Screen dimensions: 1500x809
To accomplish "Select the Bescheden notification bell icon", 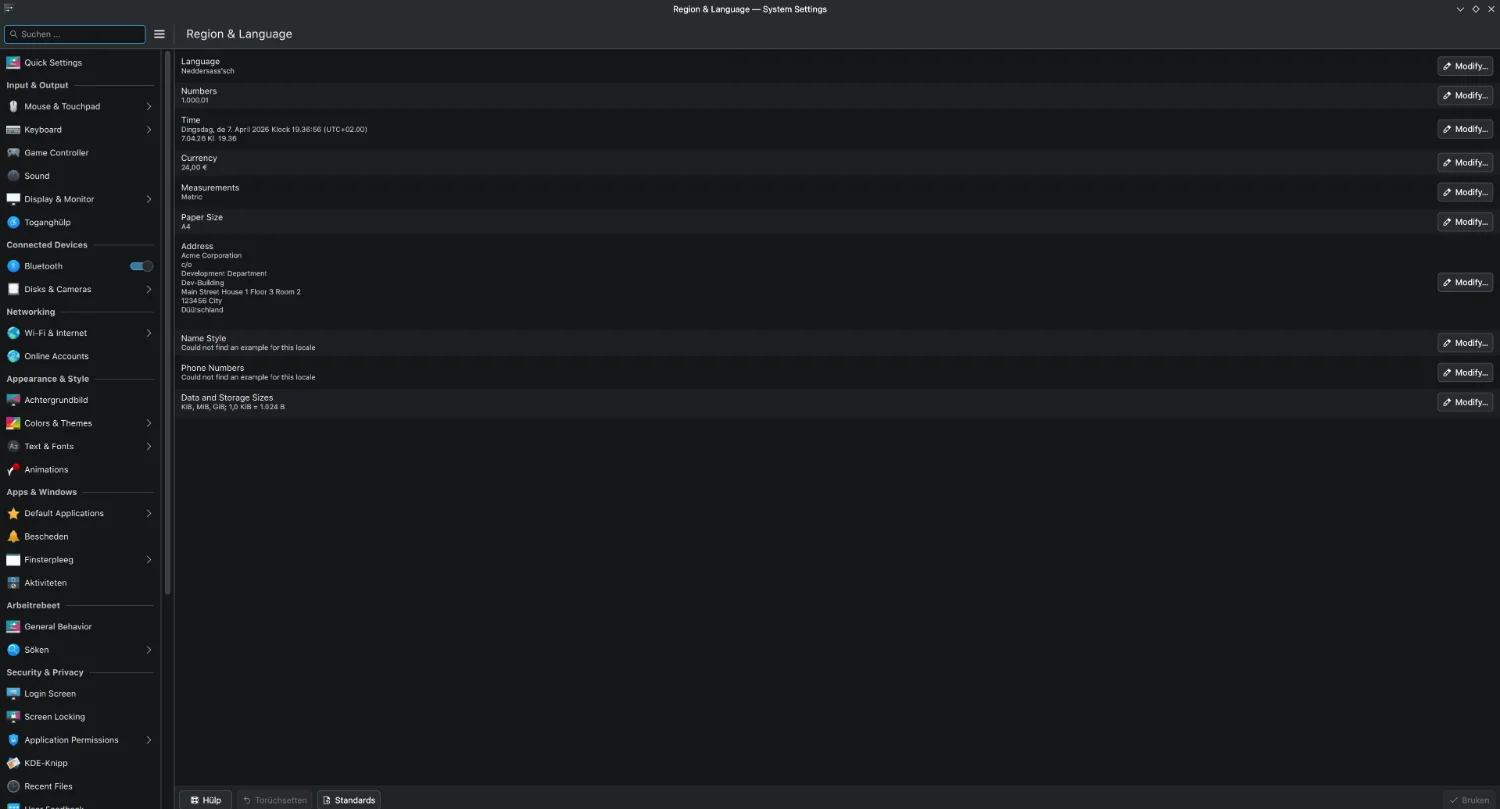I will pos(13,537).
